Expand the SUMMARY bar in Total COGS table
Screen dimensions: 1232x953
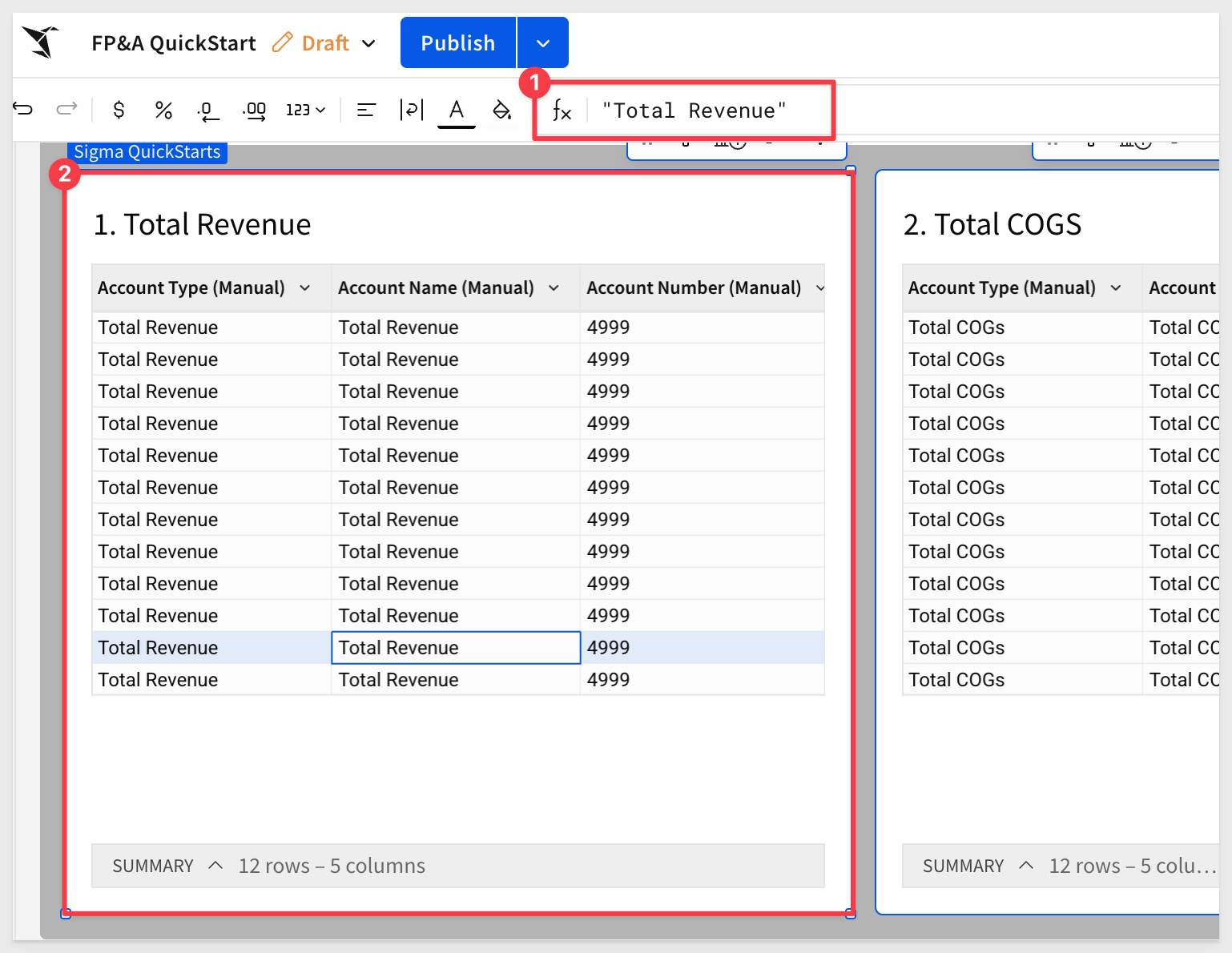(1026, 866)
